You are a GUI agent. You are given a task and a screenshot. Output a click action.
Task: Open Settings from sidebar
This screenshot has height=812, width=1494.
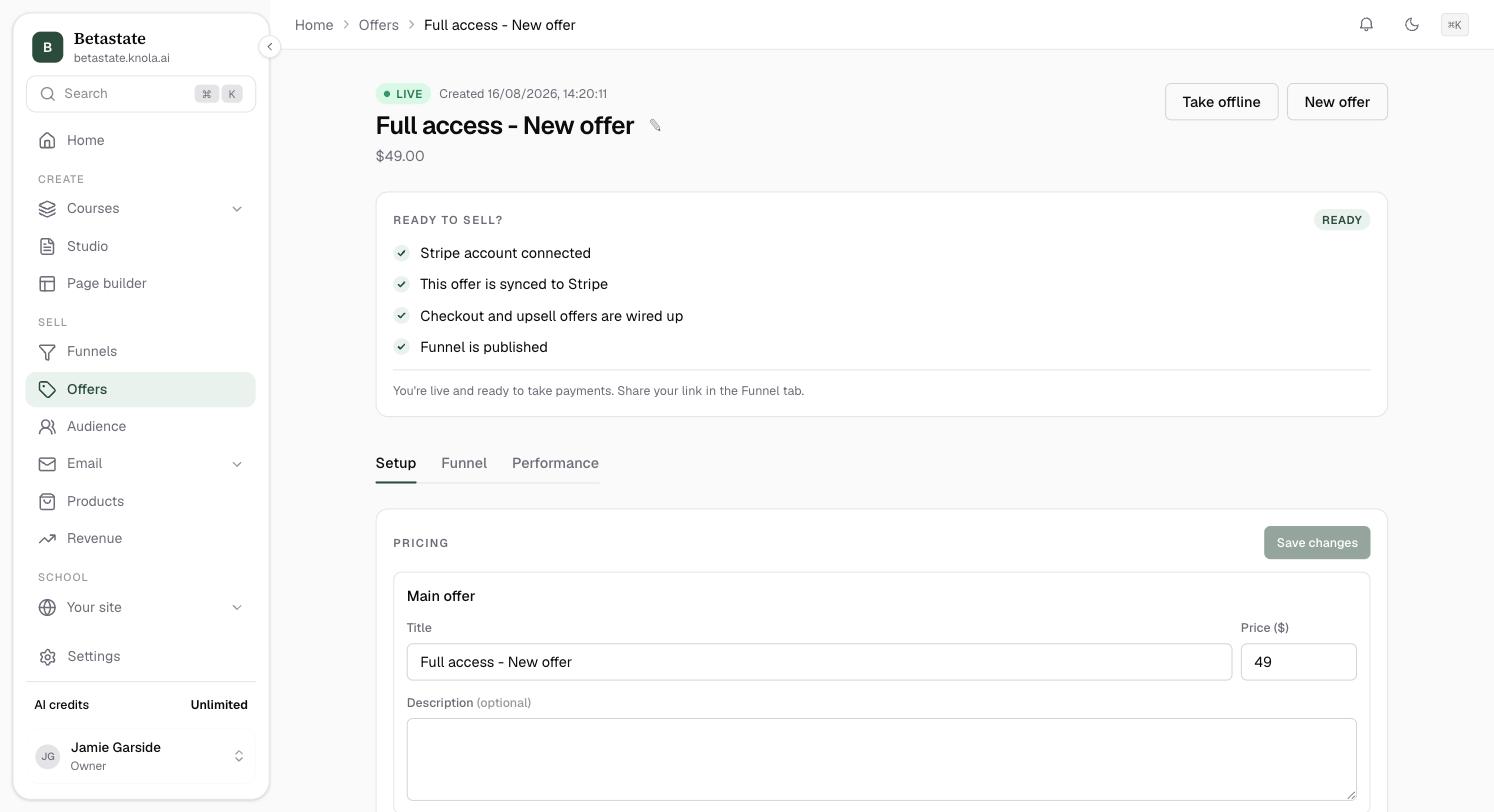point(140,657)
